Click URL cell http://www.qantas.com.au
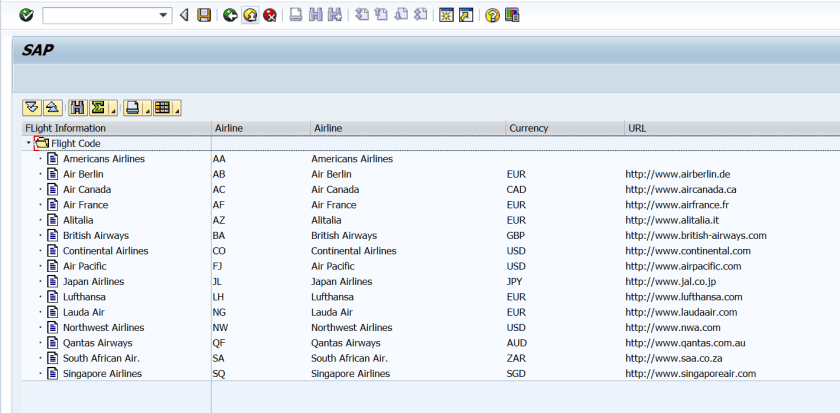840x413 pixels. (x=685, y=343)
